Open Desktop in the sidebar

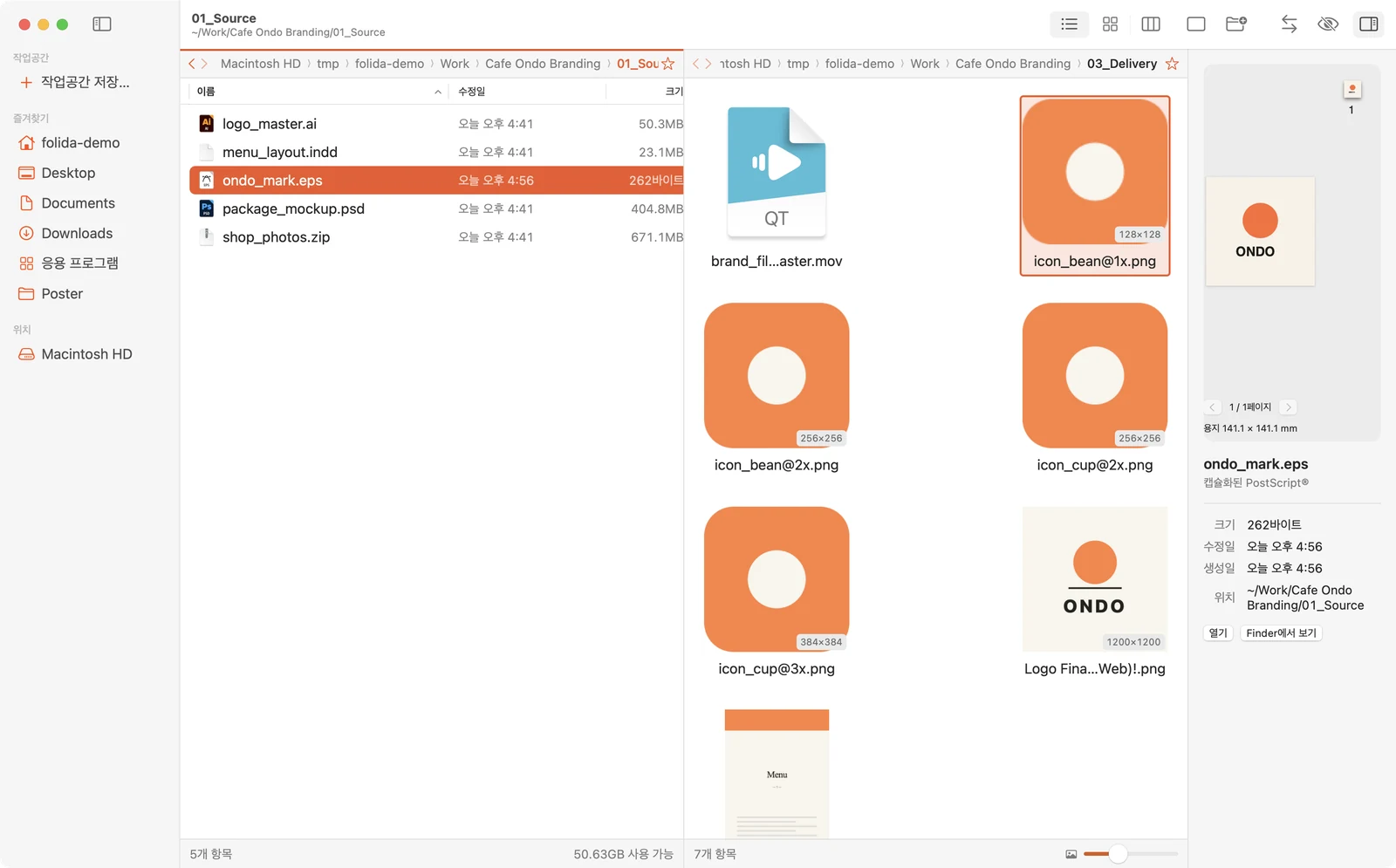pyautogui.click(x=68, y=173)
